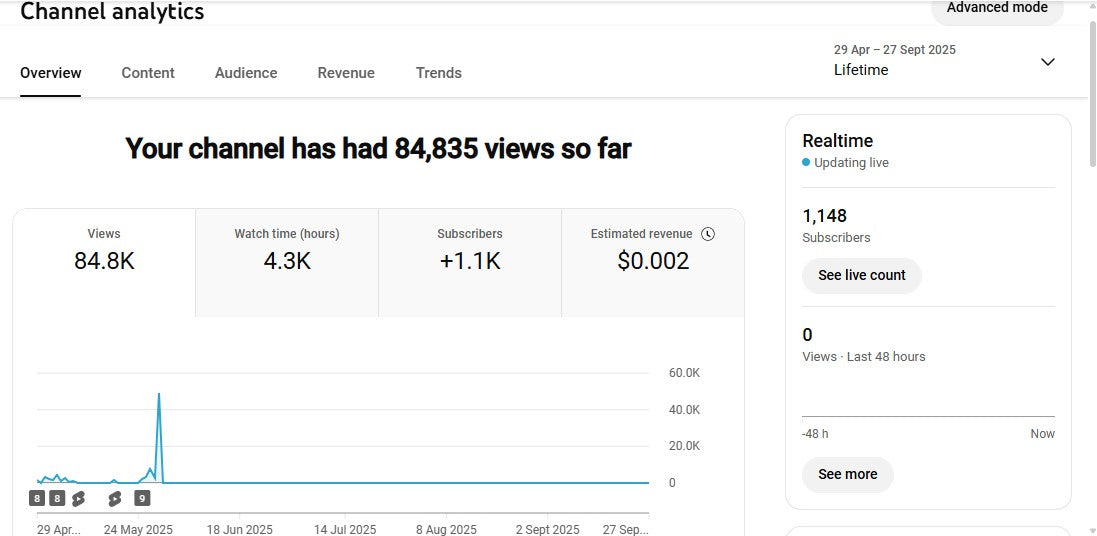Expand the Lifetime date range chevron
The height and width of the screenshot is (536, 1097).
[1047, 62]
